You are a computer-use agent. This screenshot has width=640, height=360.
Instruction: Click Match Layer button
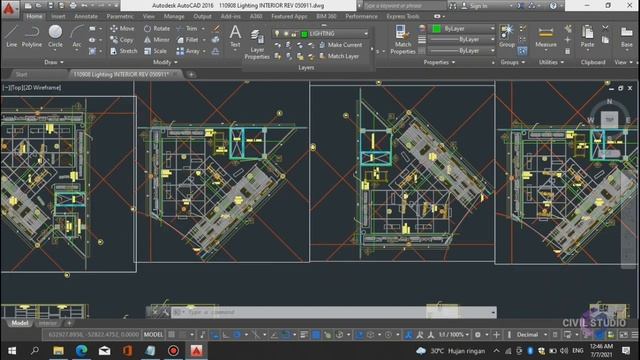(338, 56)
